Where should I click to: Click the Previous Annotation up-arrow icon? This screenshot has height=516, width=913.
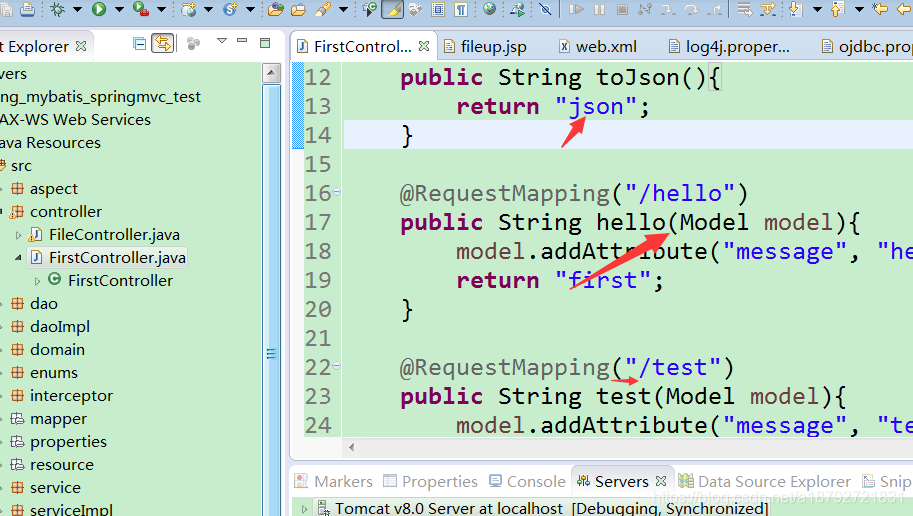(x=837, y=9)
